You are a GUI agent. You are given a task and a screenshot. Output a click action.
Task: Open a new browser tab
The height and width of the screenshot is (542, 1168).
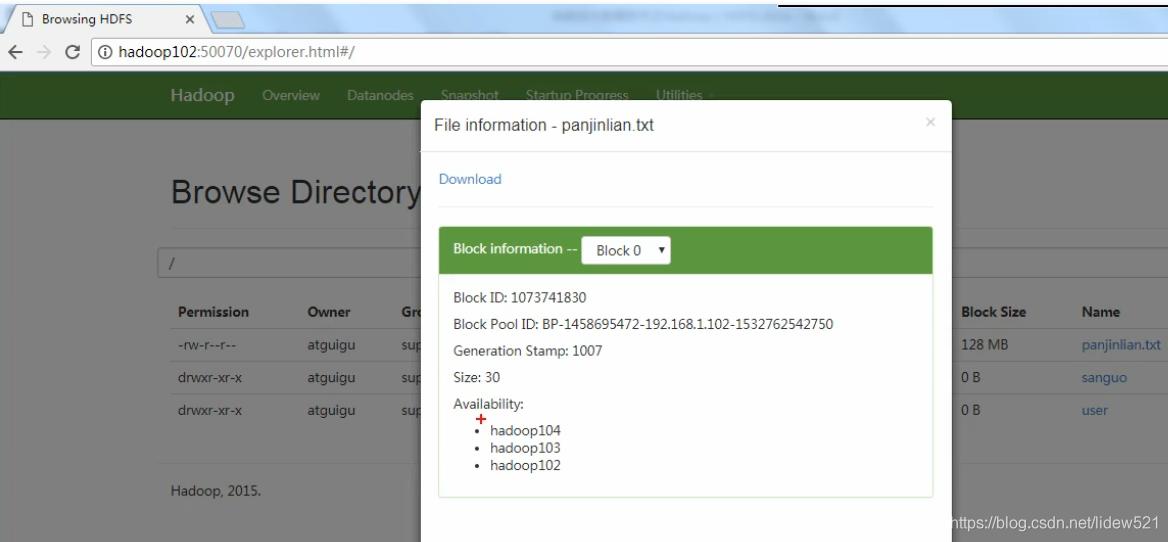point(228,19)
